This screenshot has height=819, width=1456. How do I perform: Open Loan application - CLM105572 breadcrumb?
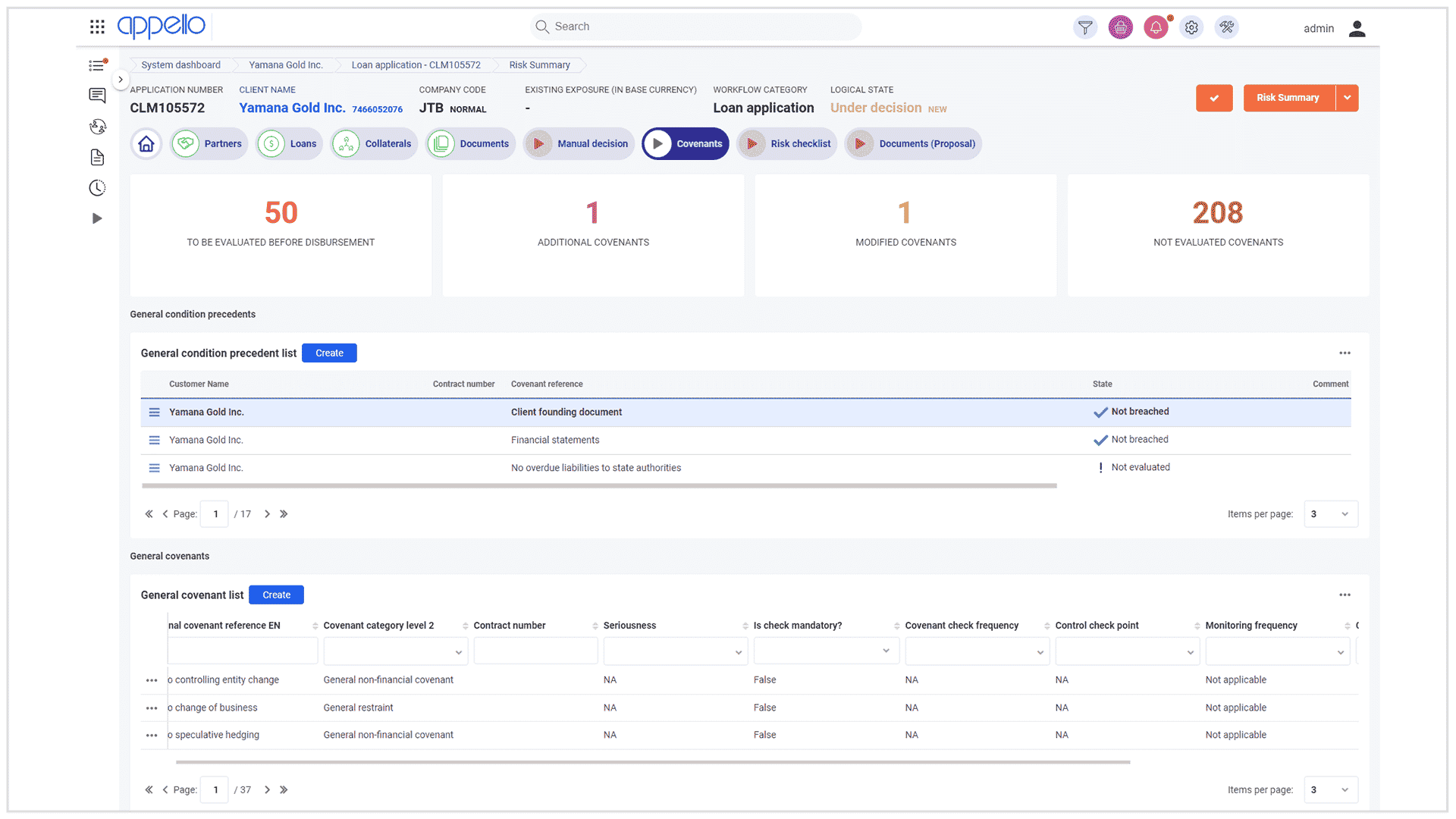pyautogui.click(x=416, y=65)
